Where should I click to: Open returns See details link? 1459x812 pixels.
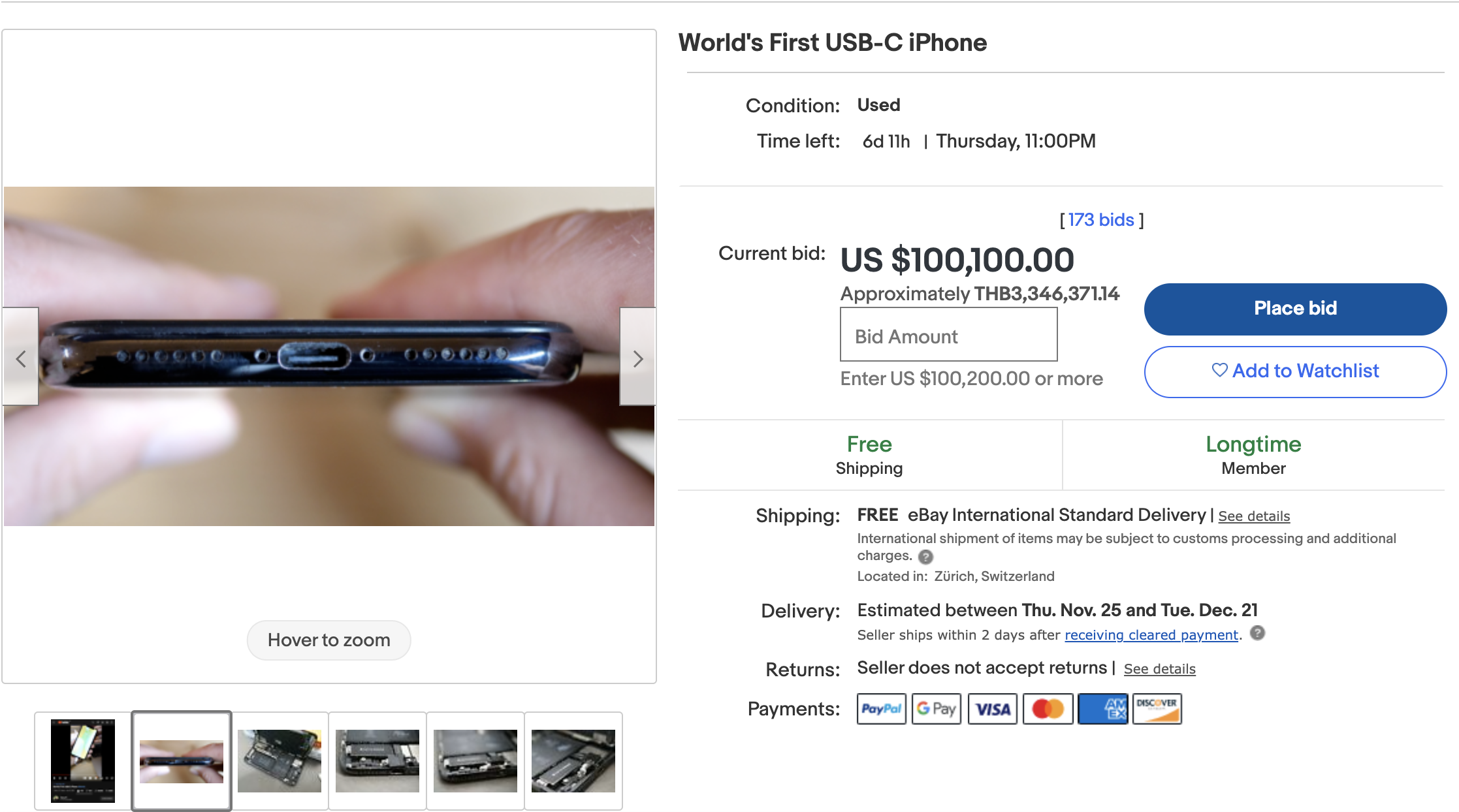coord(1159,669)
